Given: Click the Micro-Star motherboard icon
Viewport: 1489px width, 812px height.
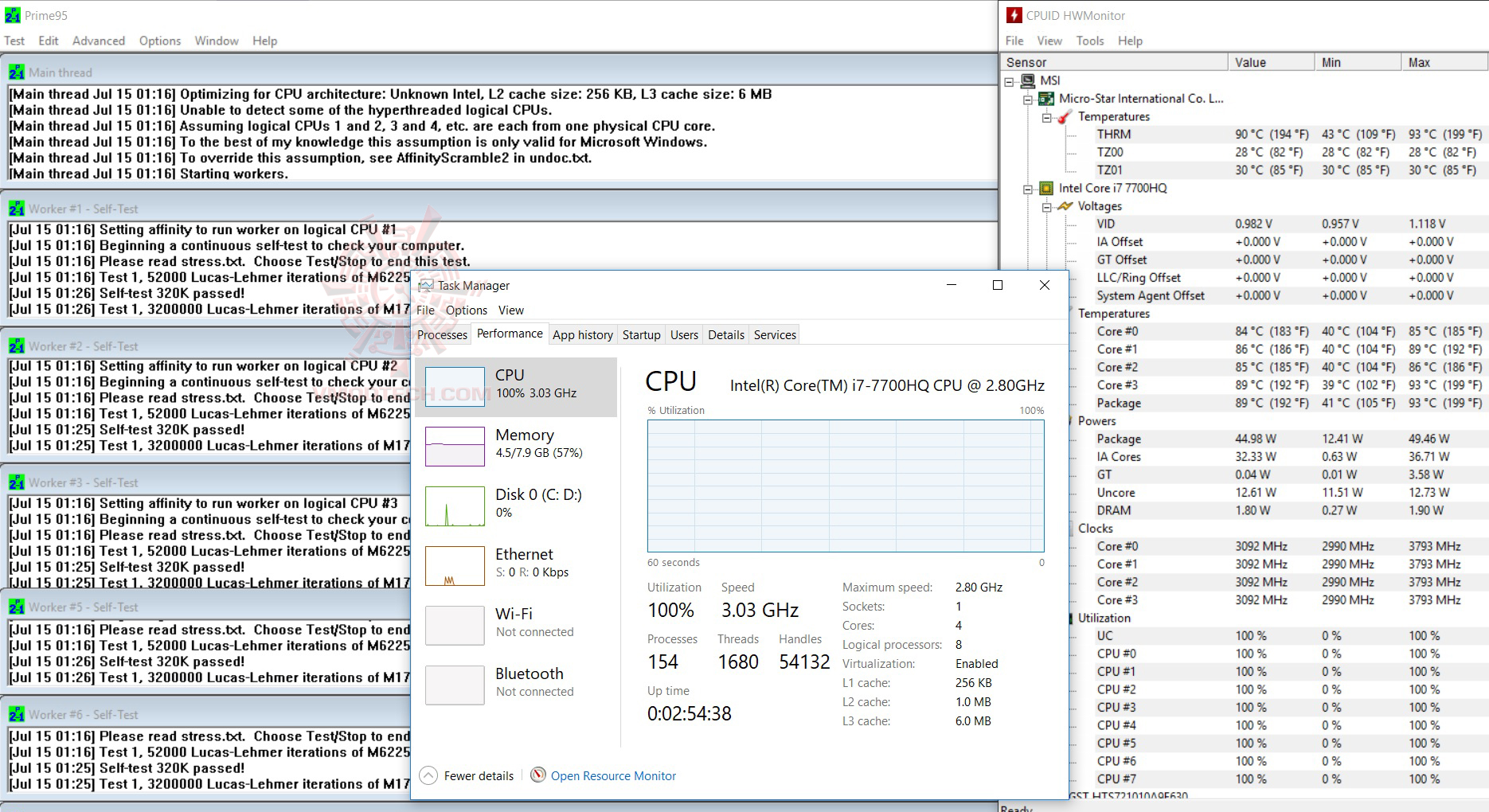Looking at the screenshot, I should (x=1046, y=99).
